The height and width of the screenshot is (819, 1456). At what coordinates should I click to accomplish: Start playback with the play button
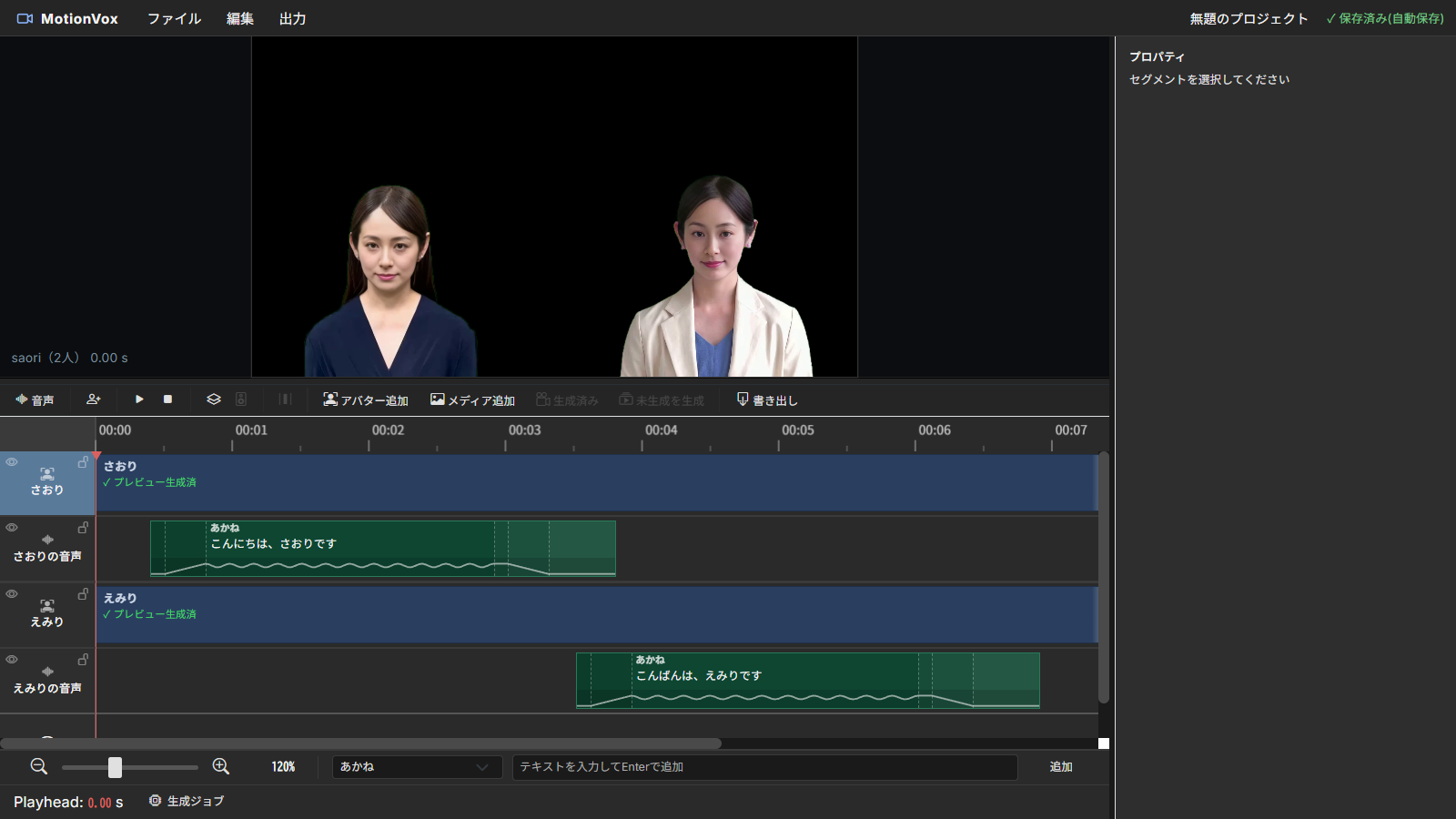coord(139,399)
